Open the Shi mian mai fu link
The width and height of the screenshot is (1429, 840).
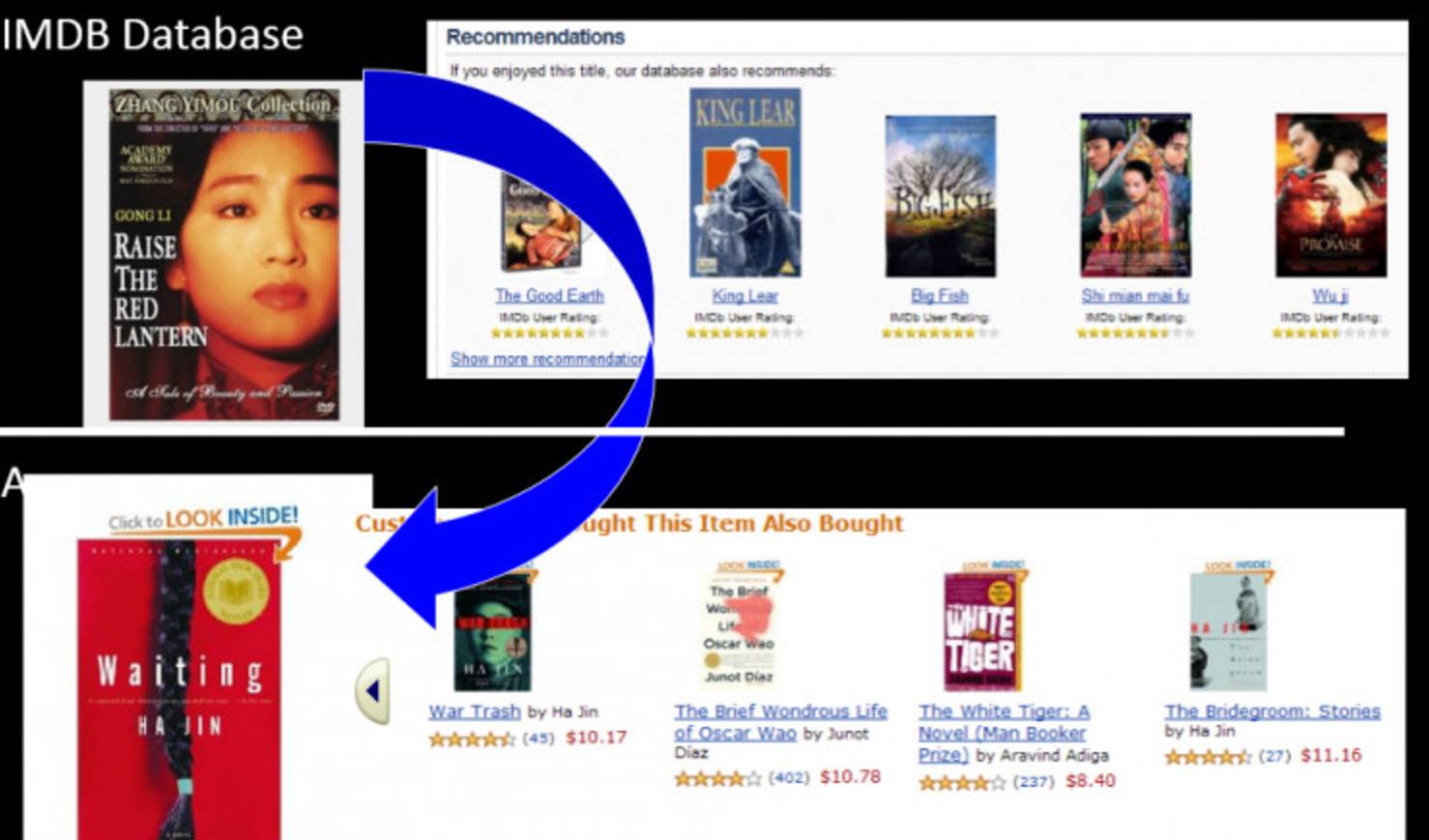[x=1135, y=296]
